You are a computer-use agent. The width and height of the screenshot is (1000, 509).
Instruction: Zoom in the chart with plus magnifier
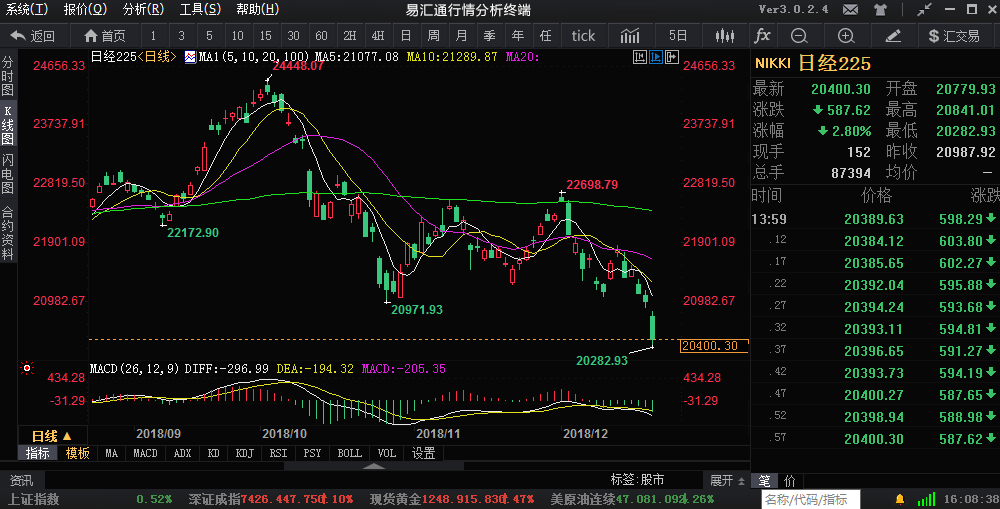point(846,36)
